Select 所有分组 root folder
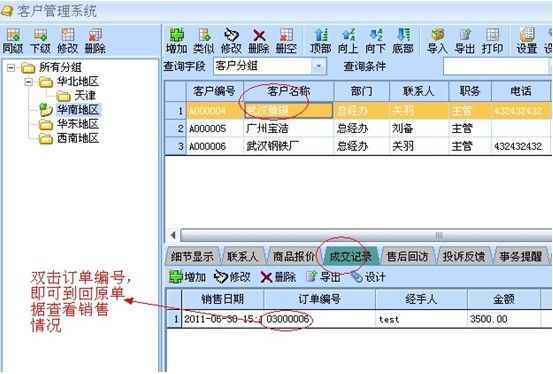This screenshot has width=553, height=374. click(60, 67)
